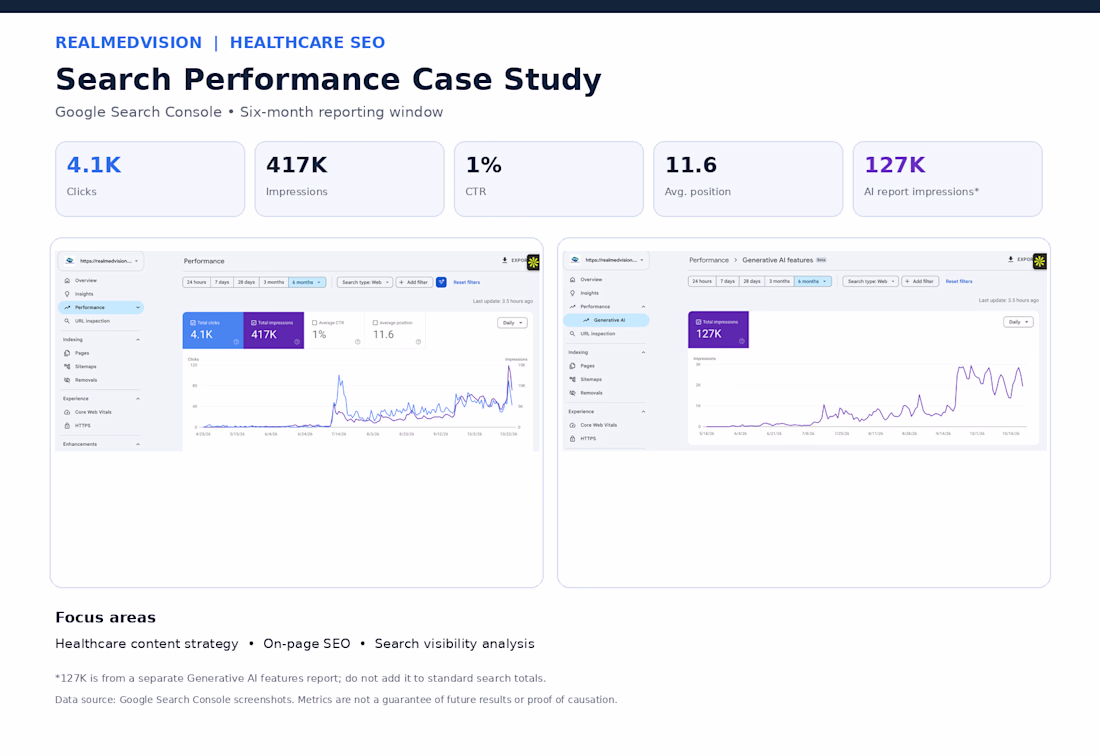Click the Export download icon in the Generative AI screenshot

click(1010, 259)
